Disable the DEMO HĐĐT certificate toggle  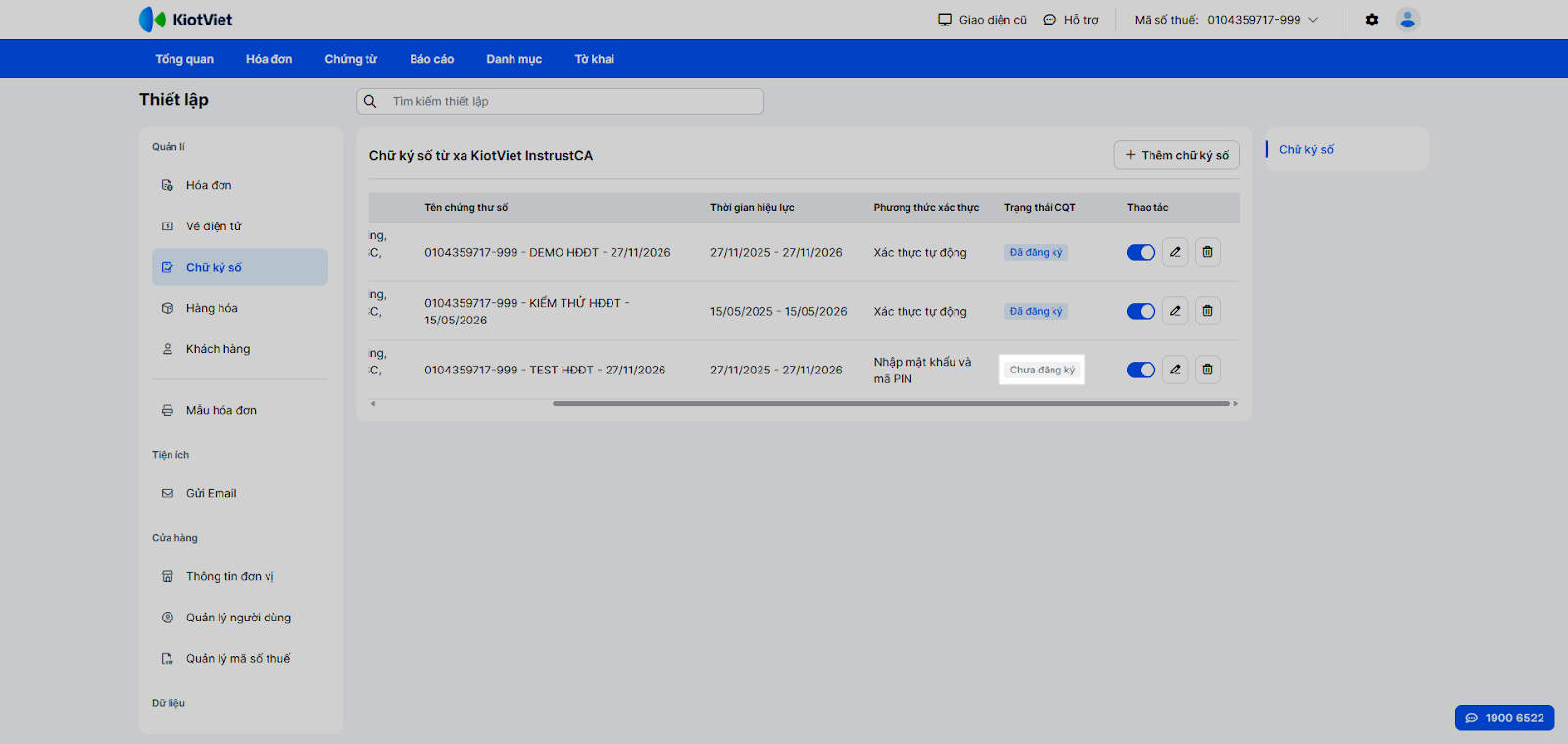pyautogui.click(x=1141, y=252)
